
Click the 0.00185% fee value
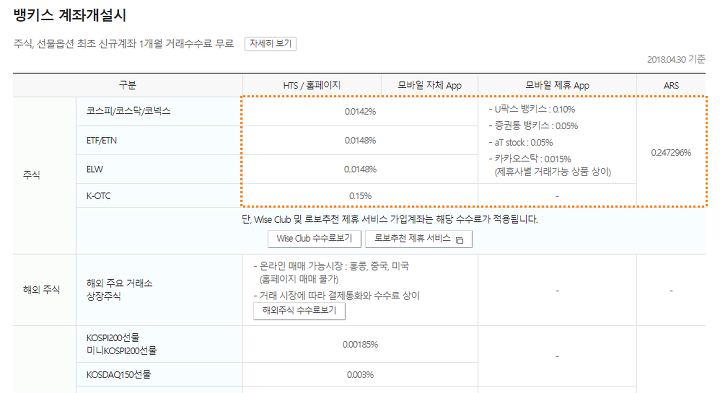pos(360,344)
